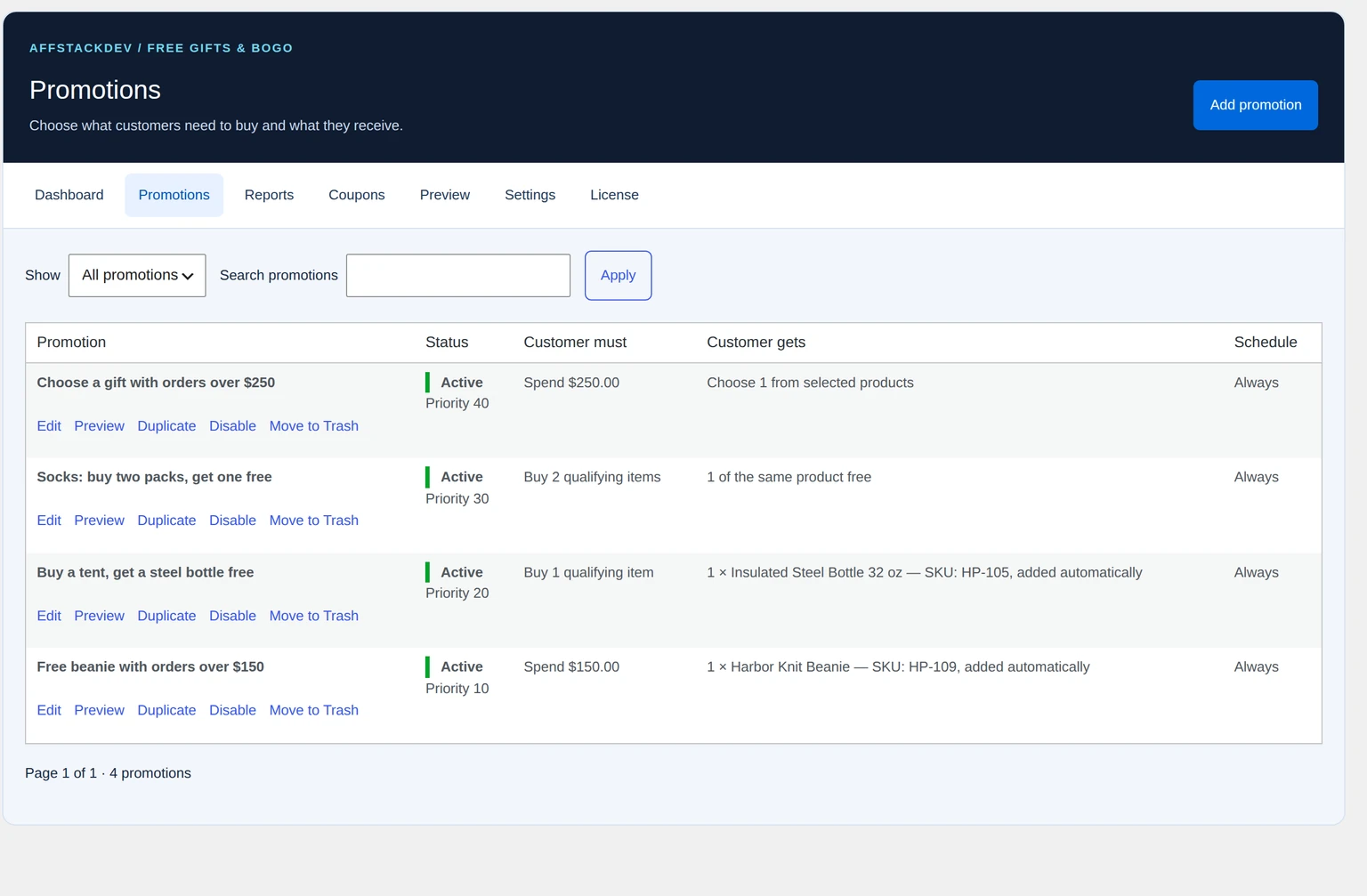Disable the $250 gift promotion
Viewport: 1367px width, 896px height.
(232, 426)
